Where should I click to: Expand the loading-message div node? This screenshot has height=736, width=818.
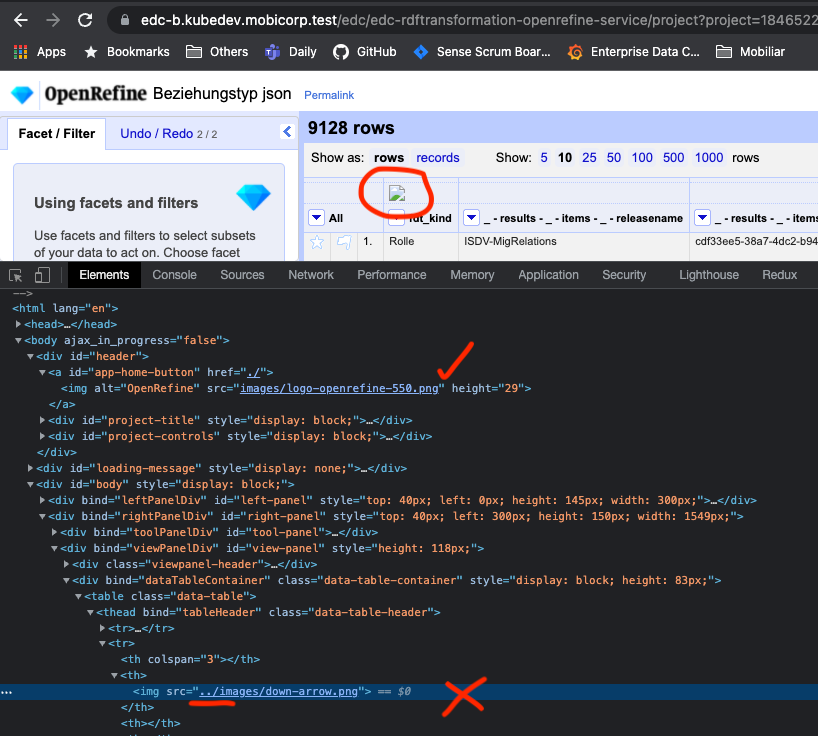click(30, 468)
